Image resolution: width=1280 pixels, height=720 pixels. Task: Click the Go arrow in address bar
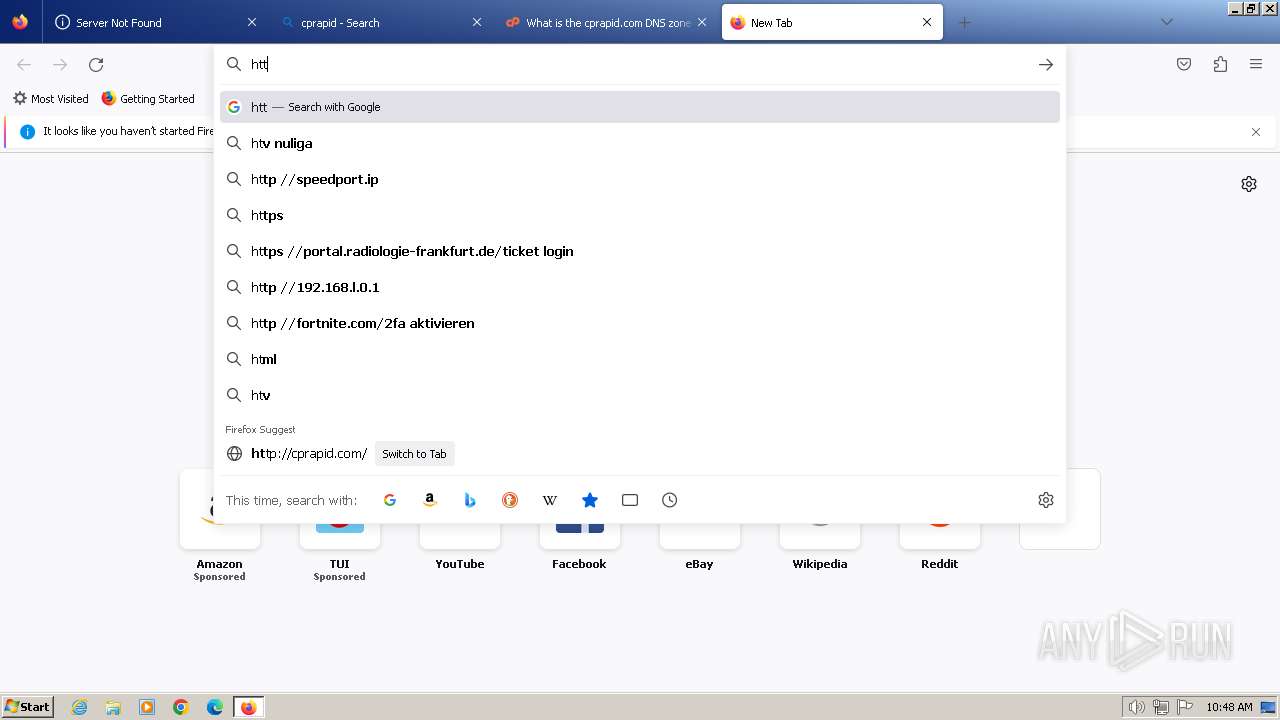(1046, 64)
